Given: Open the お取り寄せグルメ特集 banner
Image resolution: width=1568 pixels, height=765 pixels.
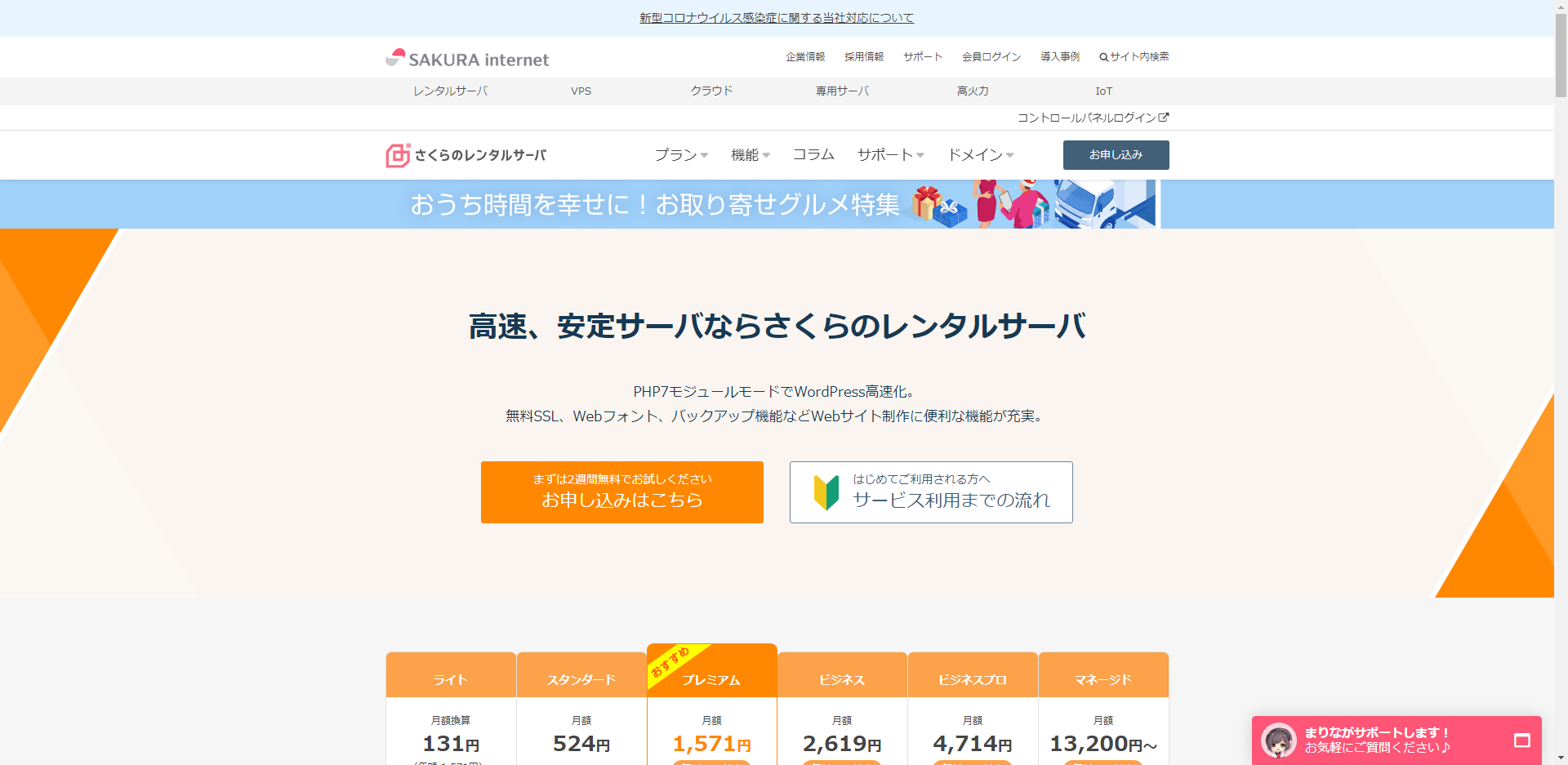Looking at the screenshot, I should 777,204.
